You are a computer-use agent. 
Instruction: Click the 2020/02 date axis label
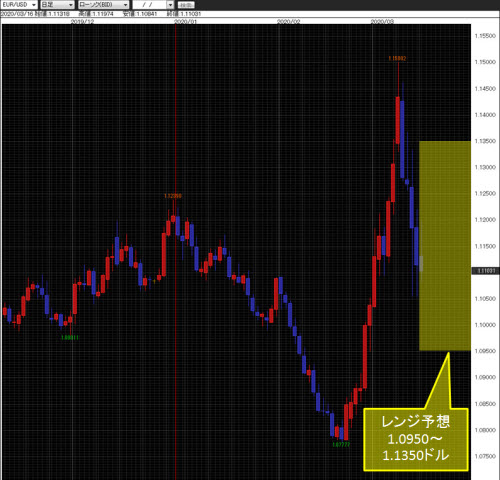pos(289,21)
